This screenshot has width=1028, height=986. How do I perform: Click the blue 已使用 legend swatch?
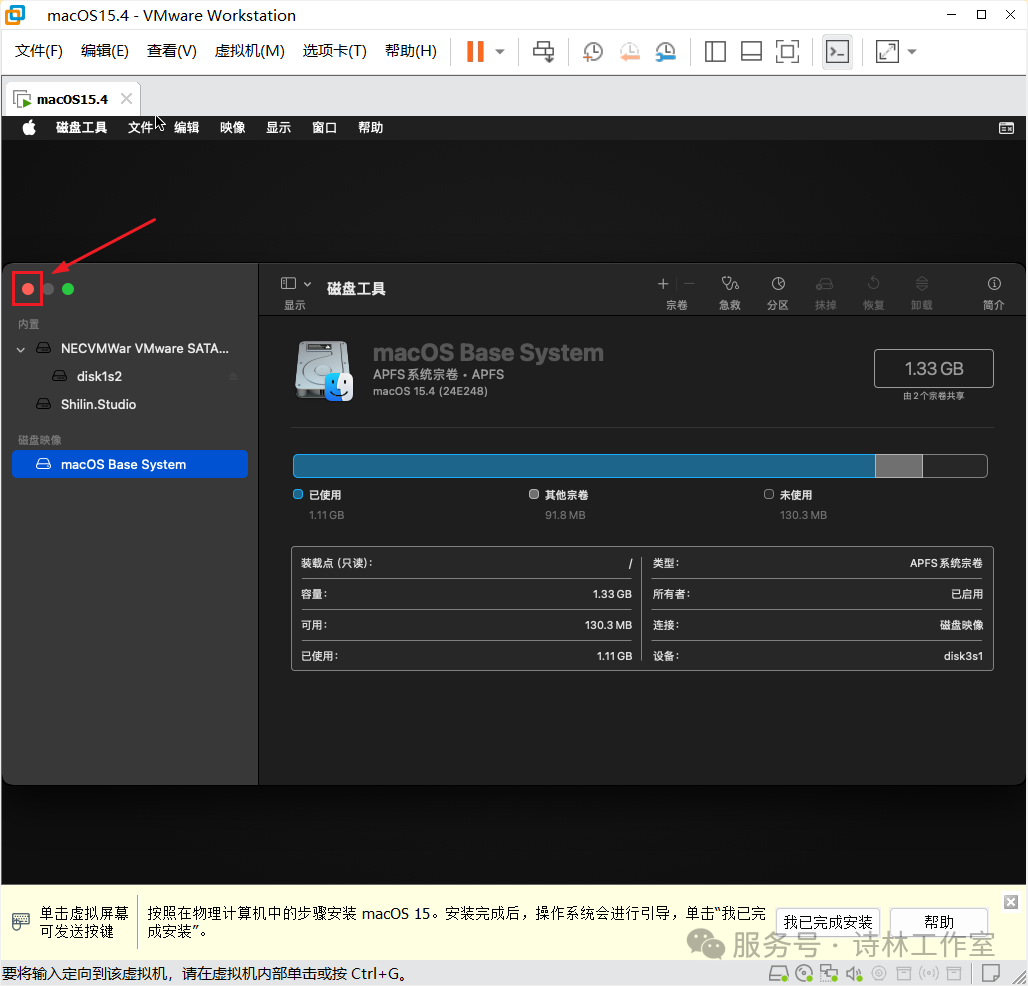click(x=298, y=494)
